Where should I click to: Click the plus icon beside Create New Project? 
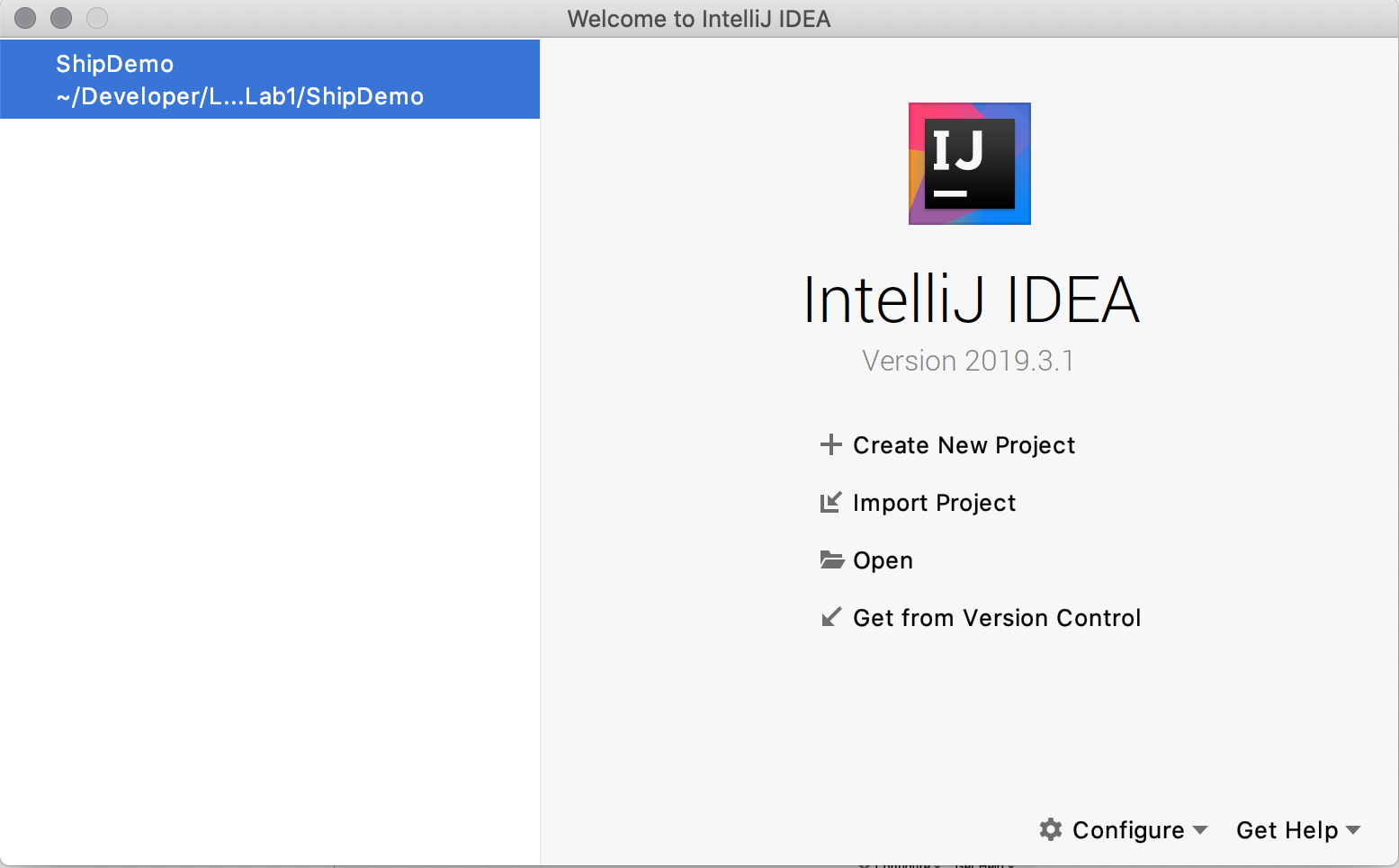(830, 444)
